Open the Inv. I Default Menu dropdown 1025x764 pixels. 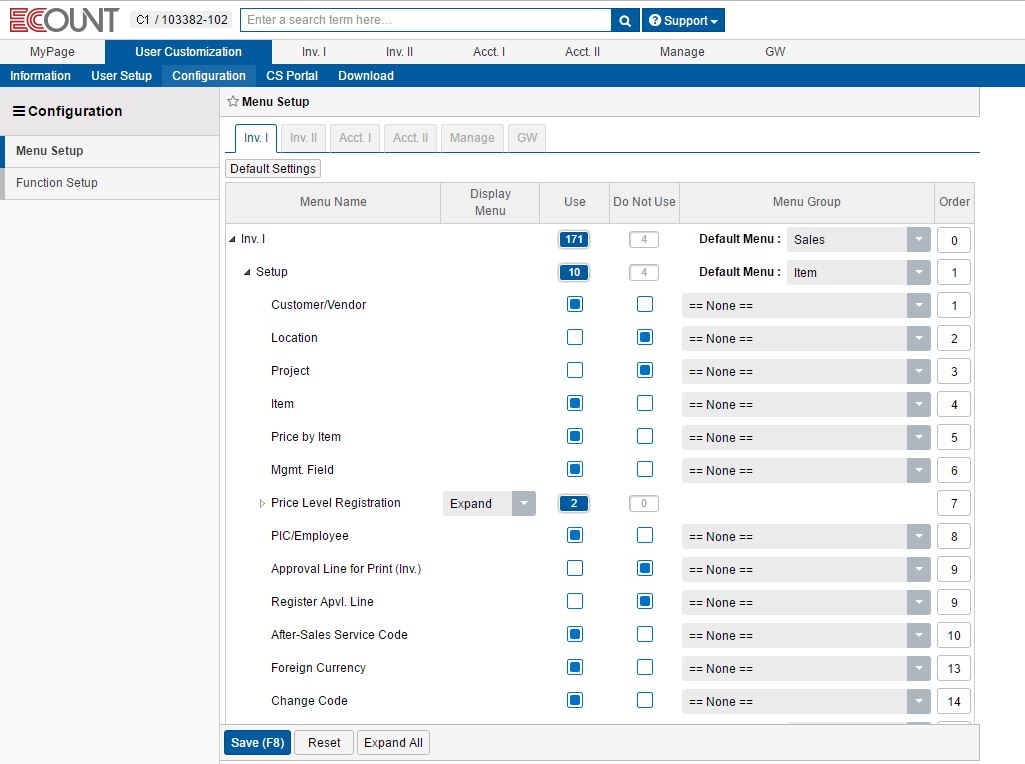(858, 239)
